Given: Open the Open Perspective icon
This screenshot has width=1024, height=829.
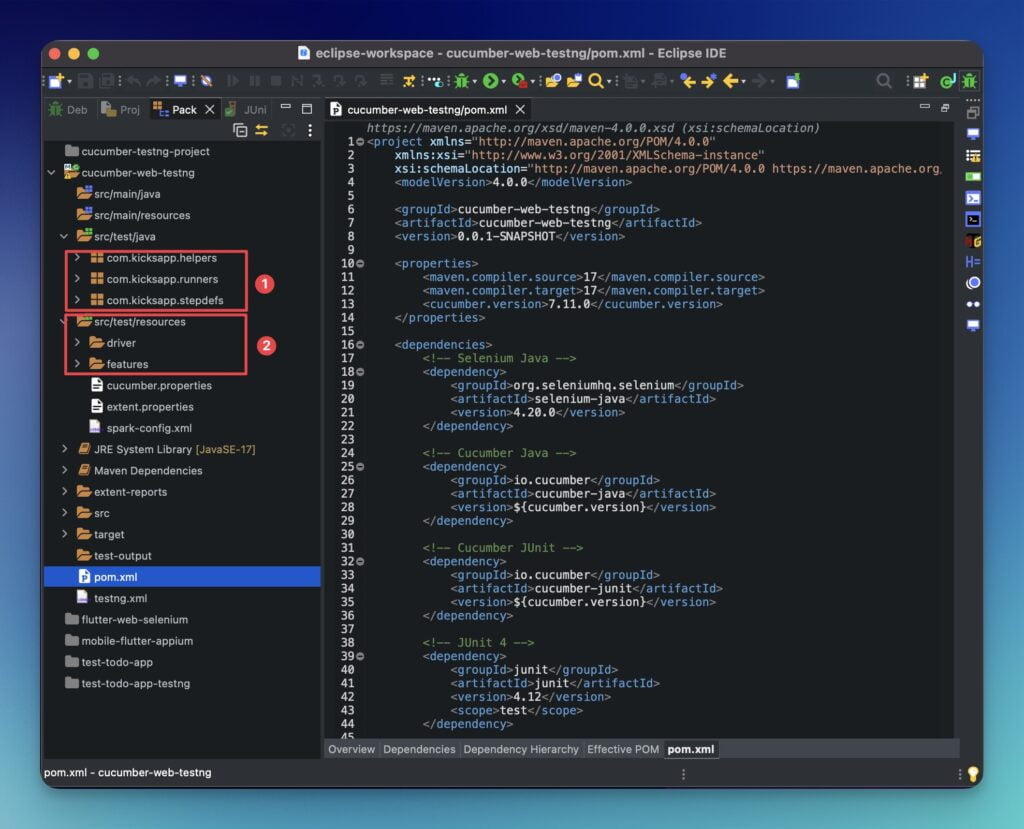Looking at the screenshot, I should click(x=921, y=81).
